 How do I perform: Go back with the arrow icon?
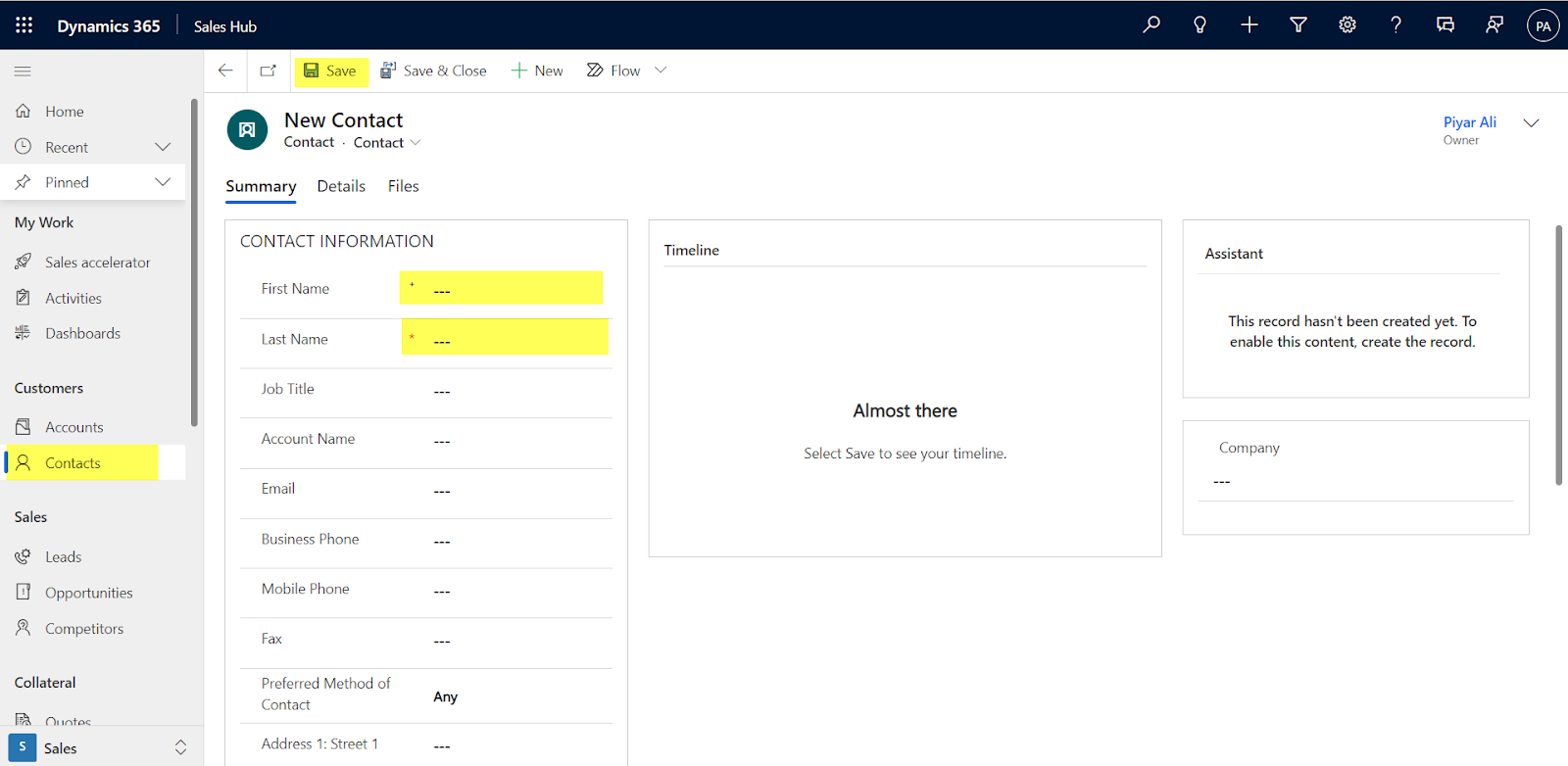(225, 71)
